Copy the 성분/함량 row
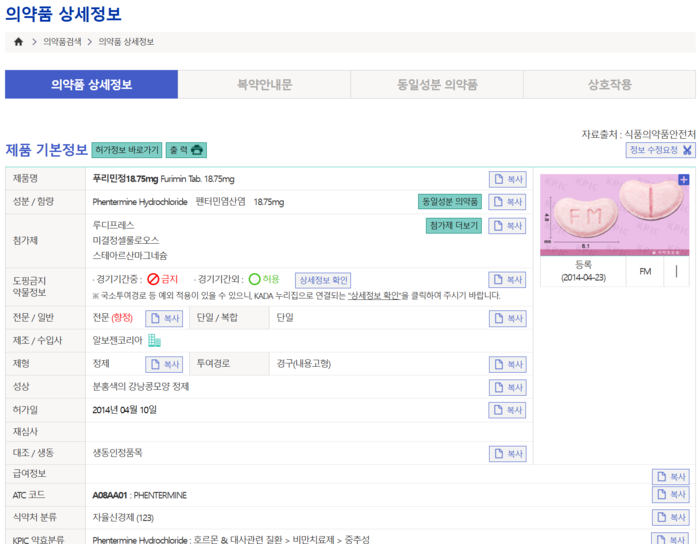Image resolution: width=700 pixels, height=544 pixels. (507, 202)
